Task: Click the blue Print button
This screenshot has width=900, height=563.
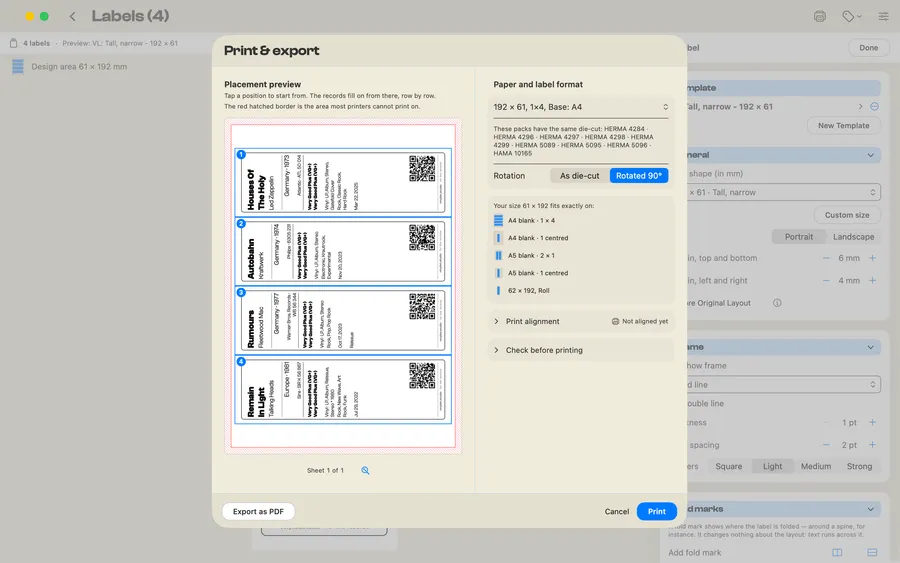Action: [x=657, y=511]
